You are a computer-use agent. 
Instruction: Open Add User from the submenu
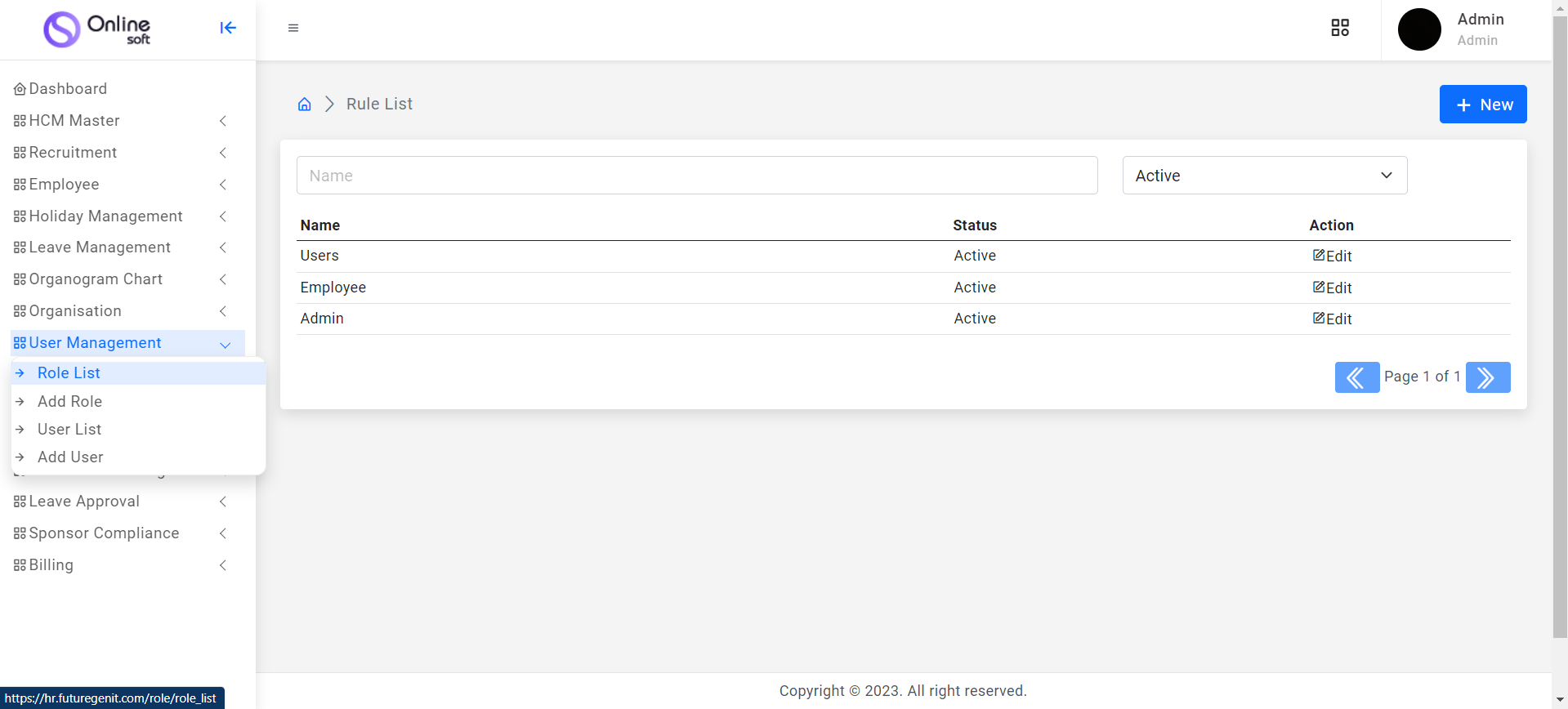click(x=70, y=457)
